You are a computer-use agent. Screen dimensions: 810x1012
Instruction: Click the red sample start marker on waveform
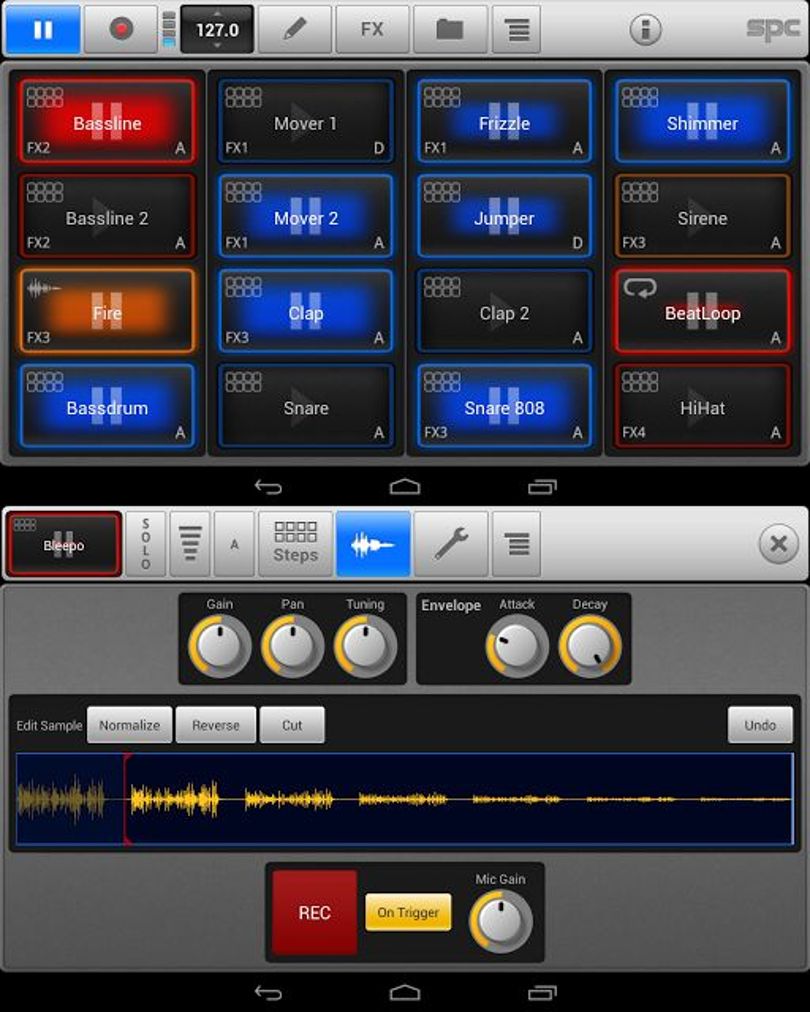point(126,798)
